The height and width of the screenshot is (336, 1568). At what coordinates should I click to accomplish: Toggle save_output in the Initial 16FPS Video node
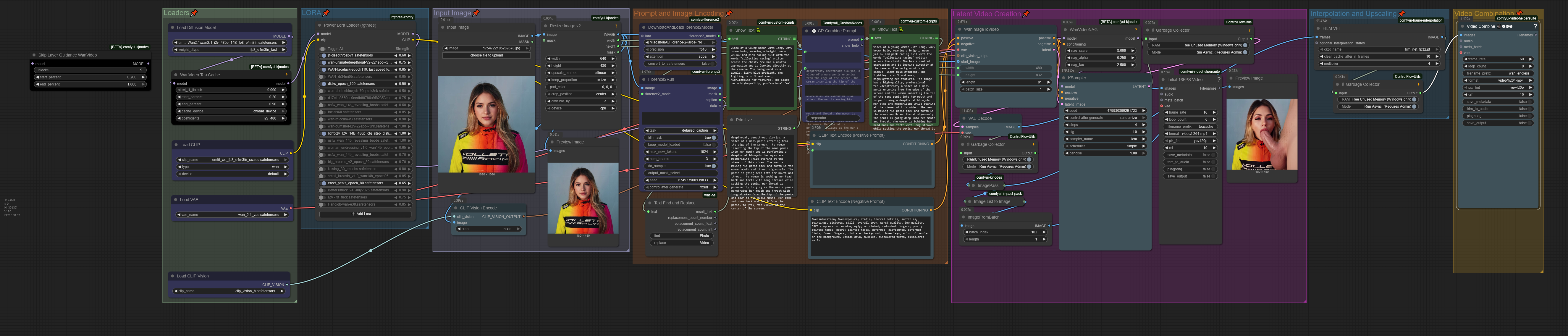[x=1190, y=177]
